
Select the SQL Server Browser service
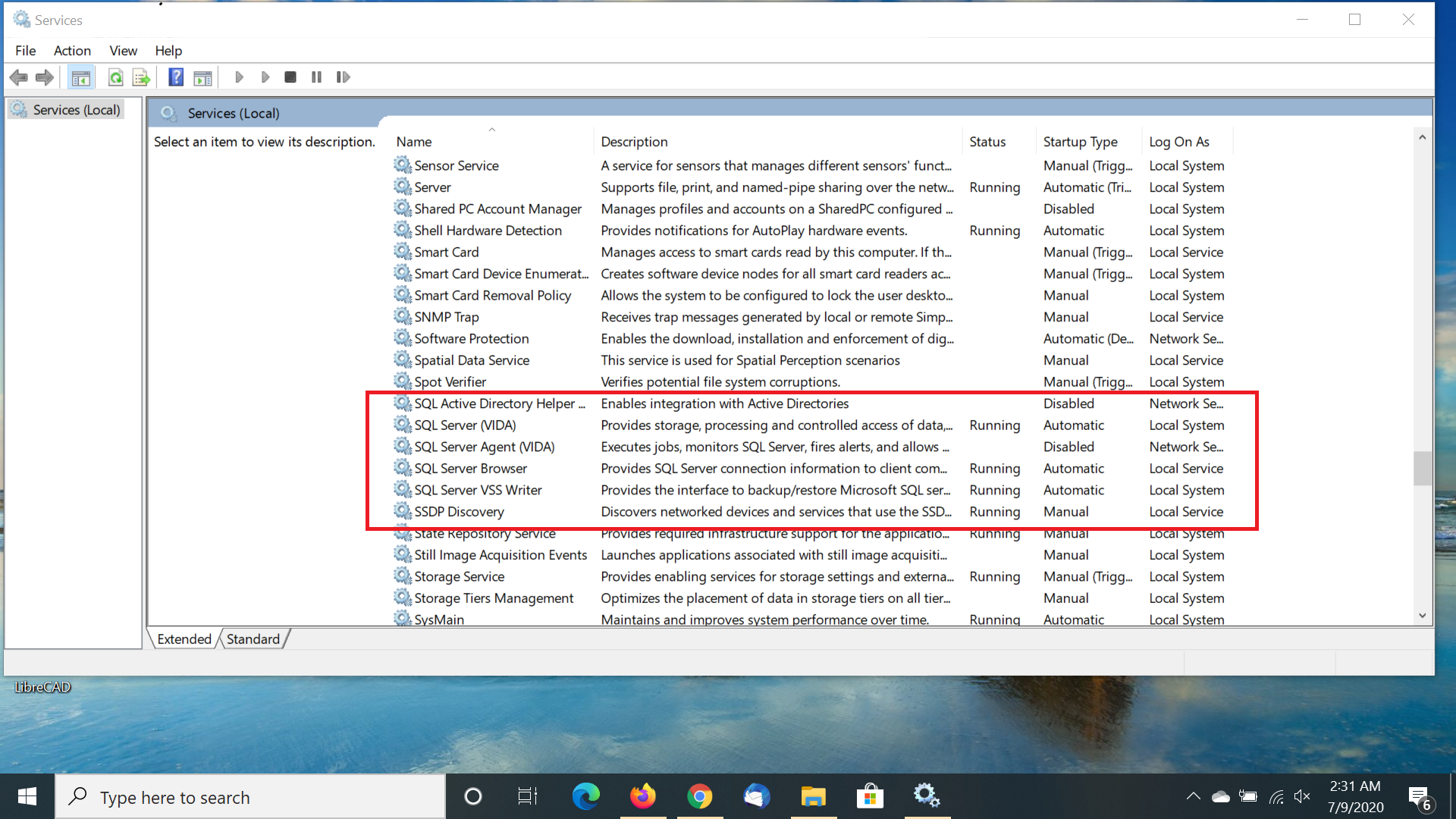[x=470, y=469]
